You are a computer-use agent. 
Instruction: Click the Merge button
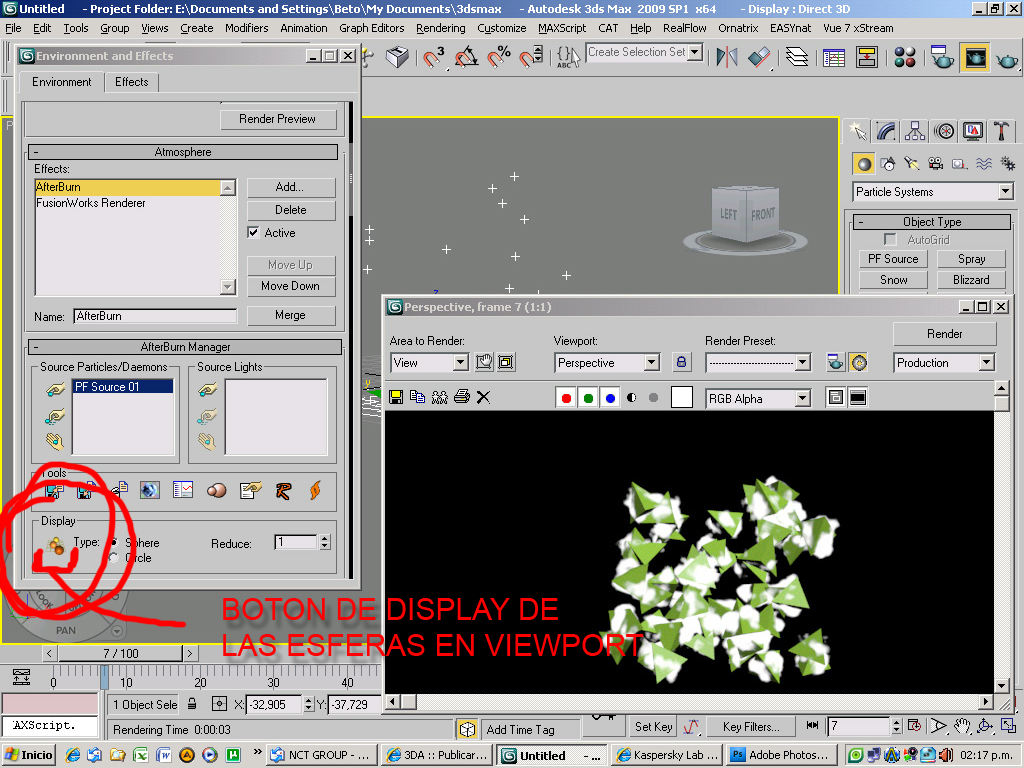click(291, 315)
